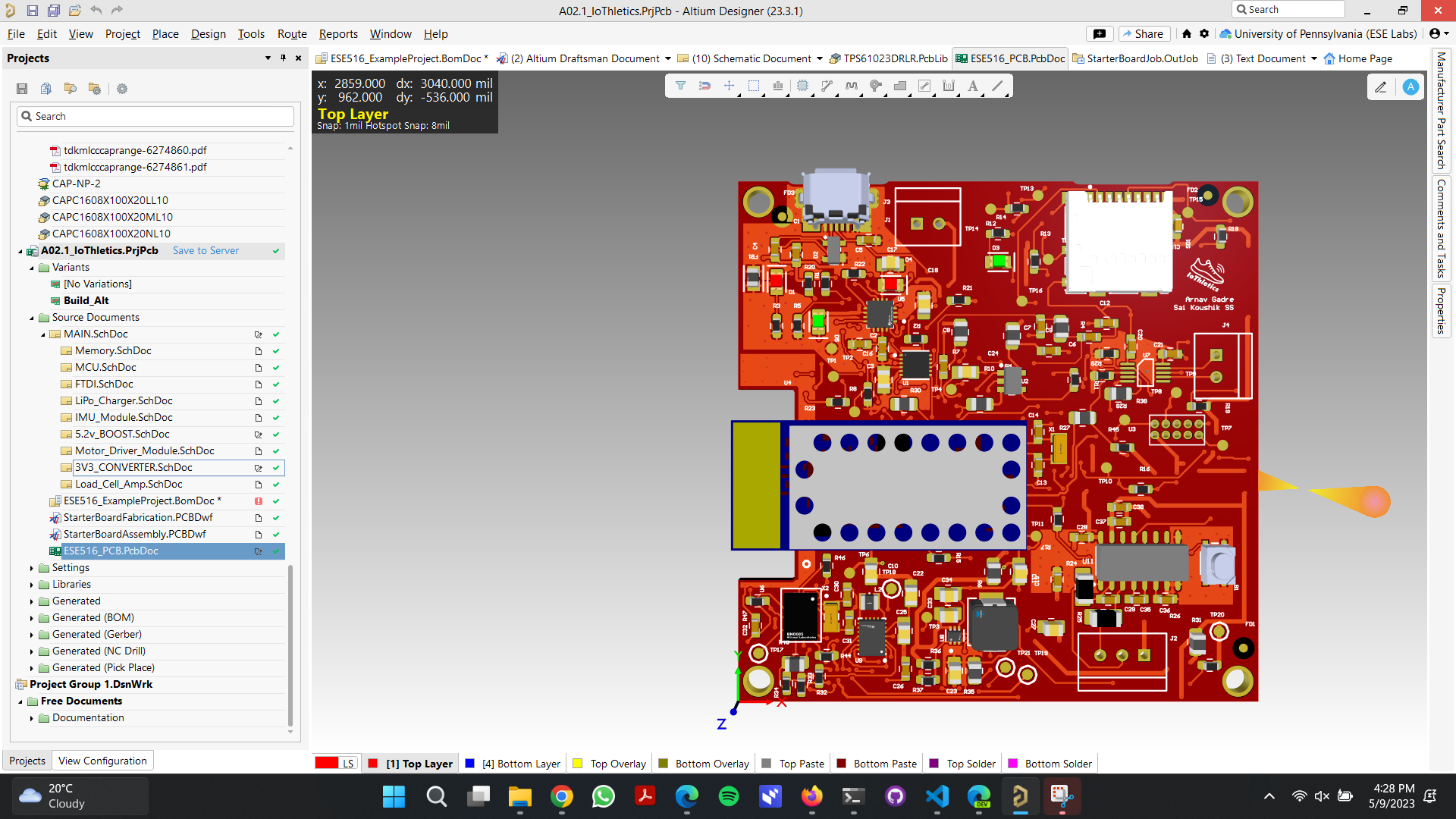Viewport: 1456px width, 819px height.
Task: Click the Share button
Action: click(1144, 34)
